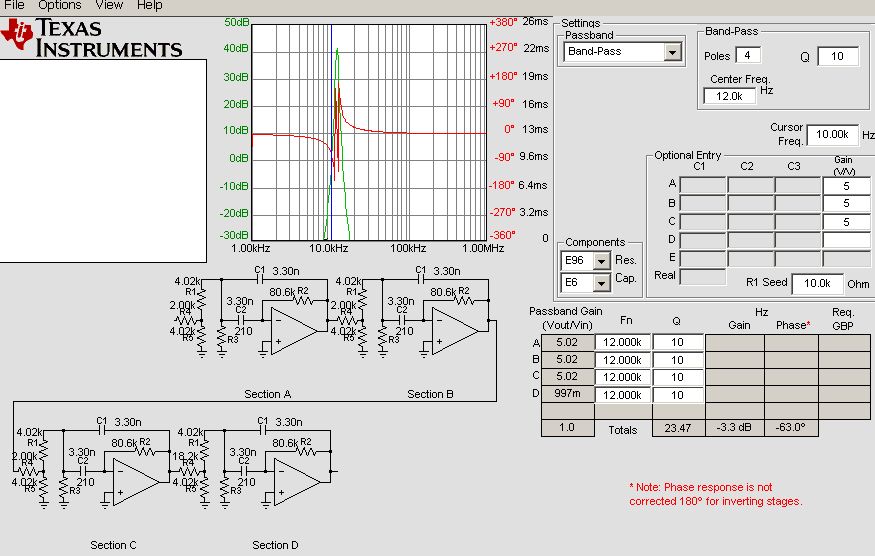
Task: Click the C1 optional entry for row A
Action: click(x=703, y=185)
